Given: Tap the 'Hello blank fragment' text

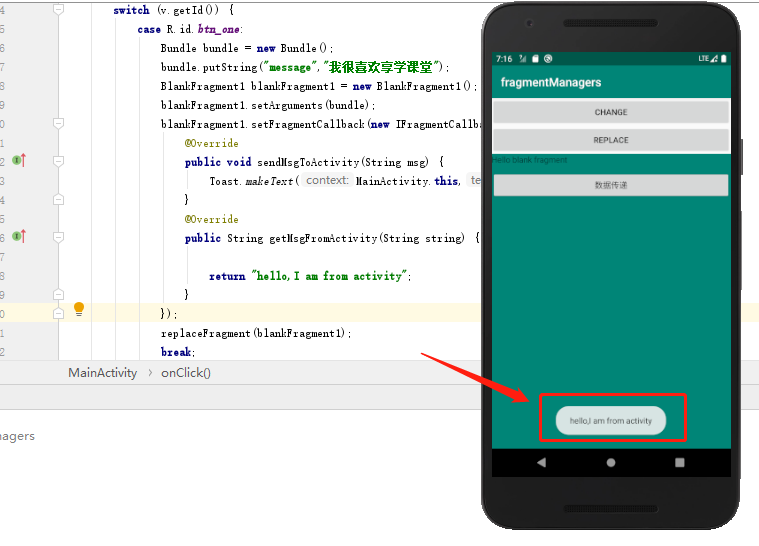Looking at the screenshot, I should [530, 160].
